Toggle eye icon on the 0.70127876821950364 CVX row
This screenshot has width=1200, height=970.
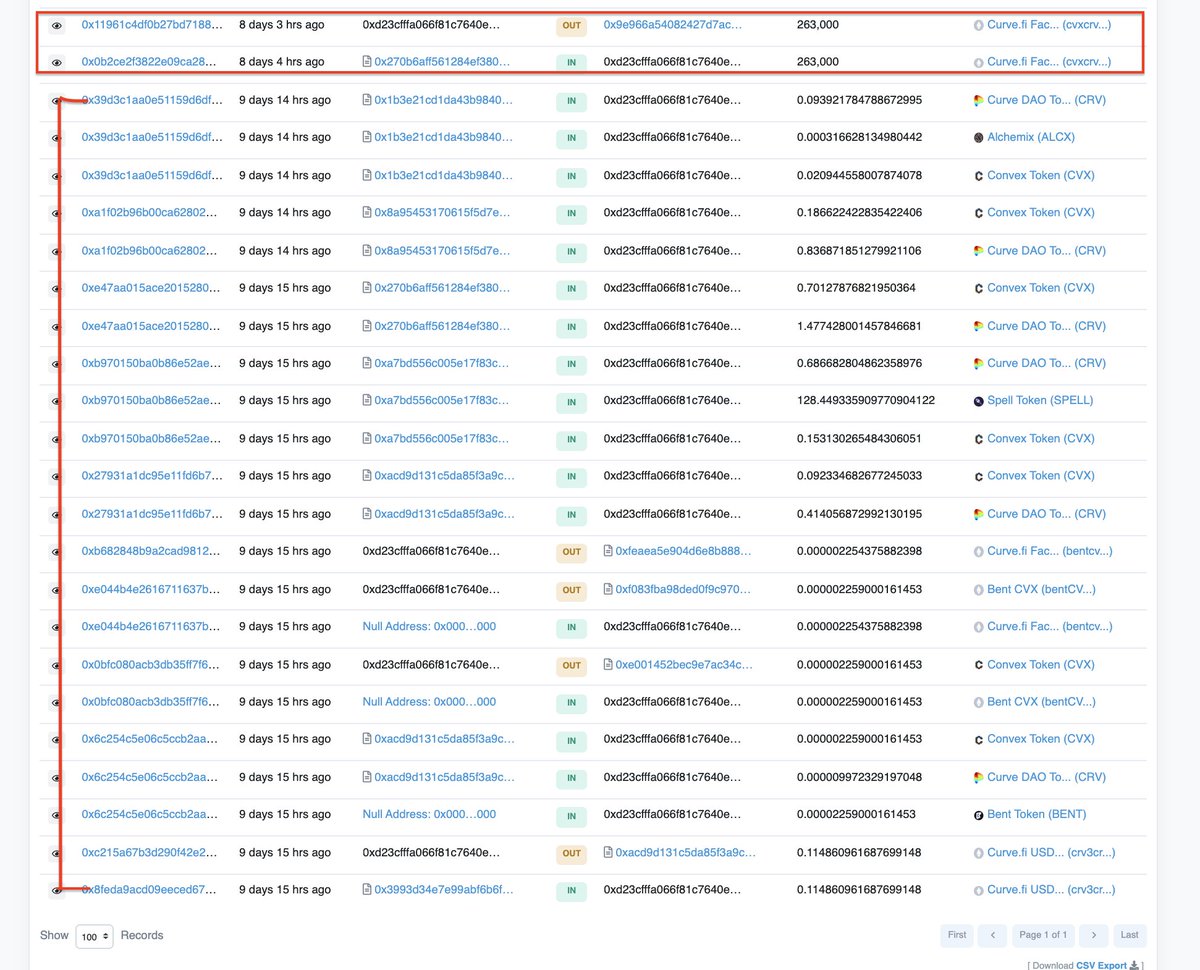click(57, 288)
